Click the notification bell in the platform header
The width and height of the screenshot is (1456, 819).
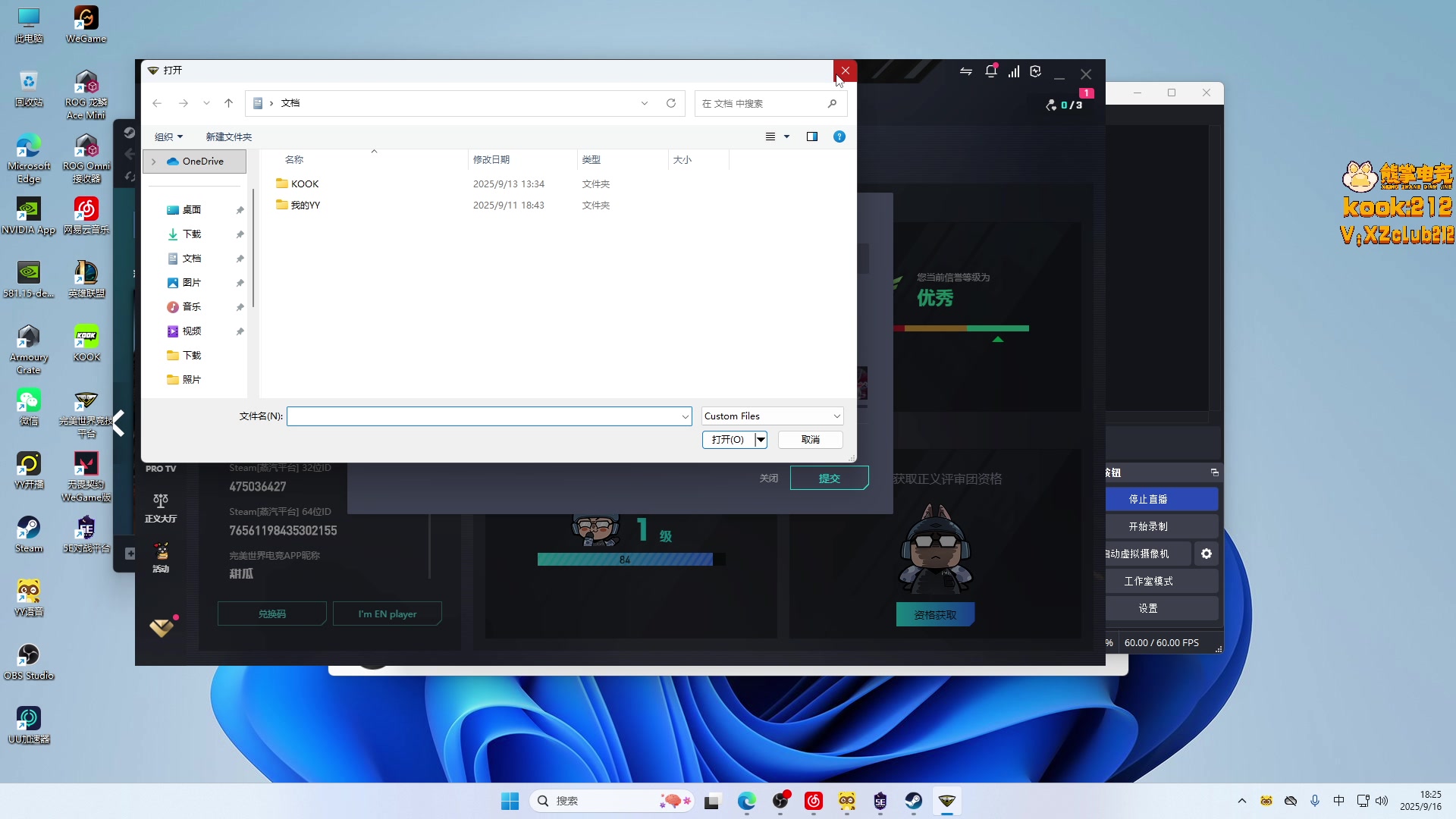(x=991, y=71)
